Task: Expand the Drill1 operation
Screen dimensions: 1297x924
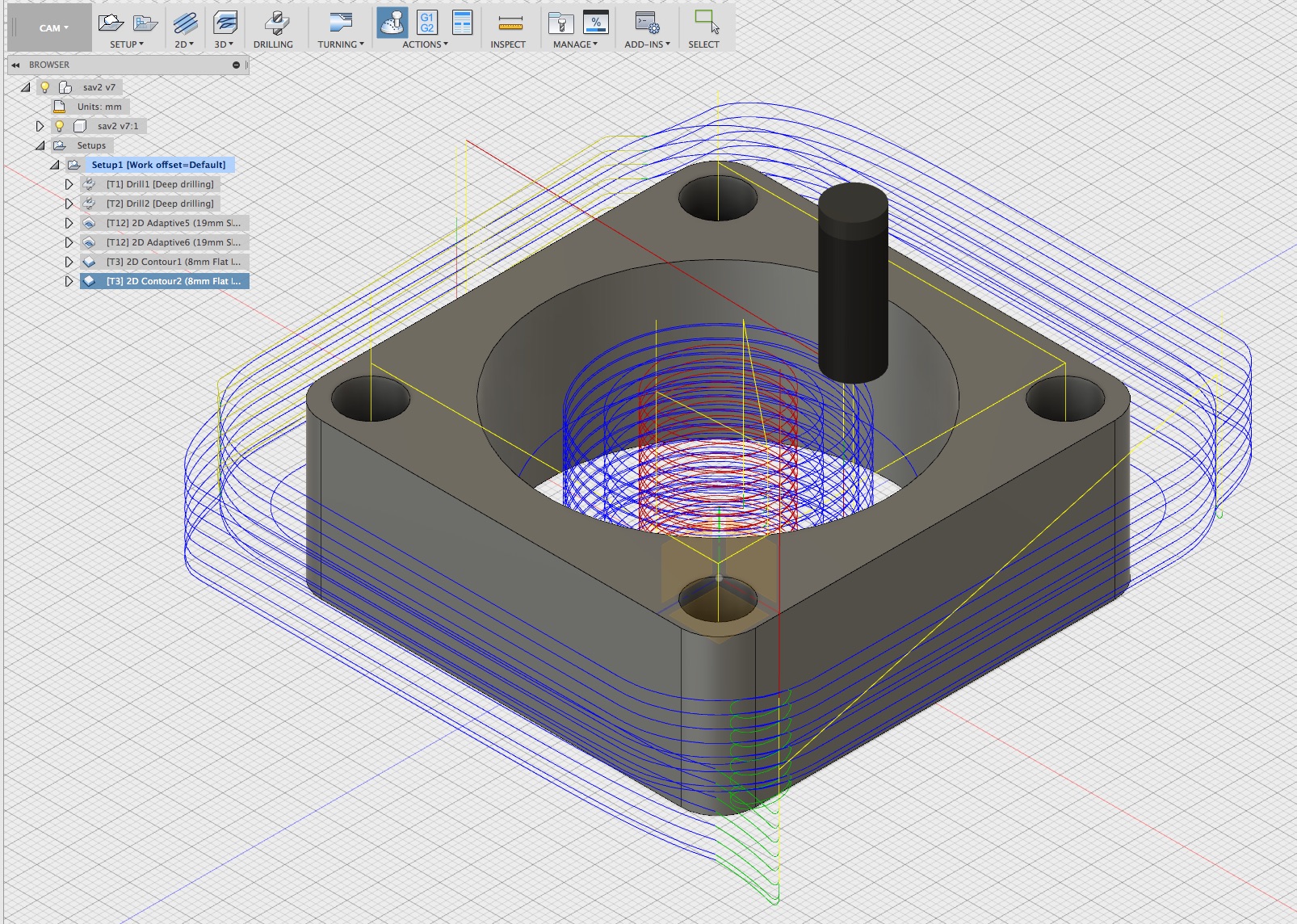Action: 69,184
